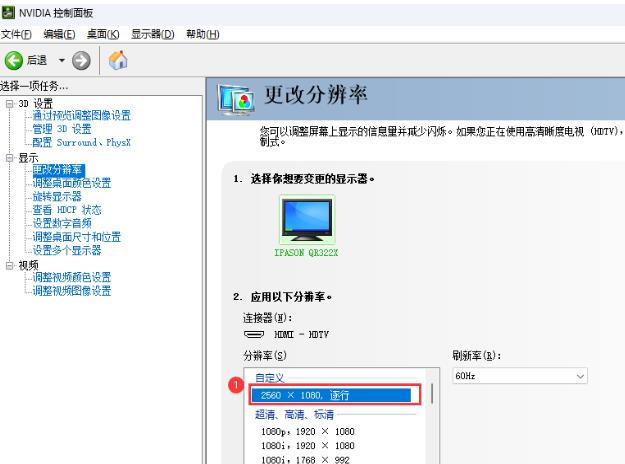
Task: Click the HDMI connector icon
Action: point(254,334)
